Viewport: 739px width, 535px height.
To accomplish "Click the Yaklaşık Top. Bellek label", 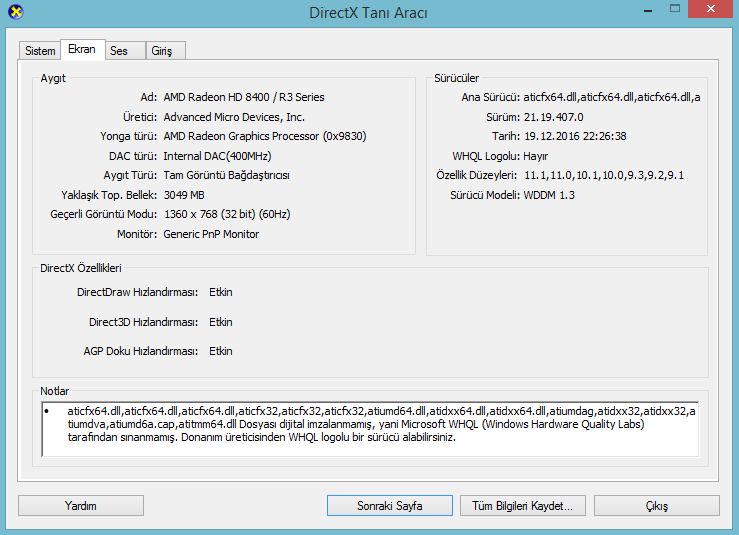I will pyautogui.click(x=109, y=195).
